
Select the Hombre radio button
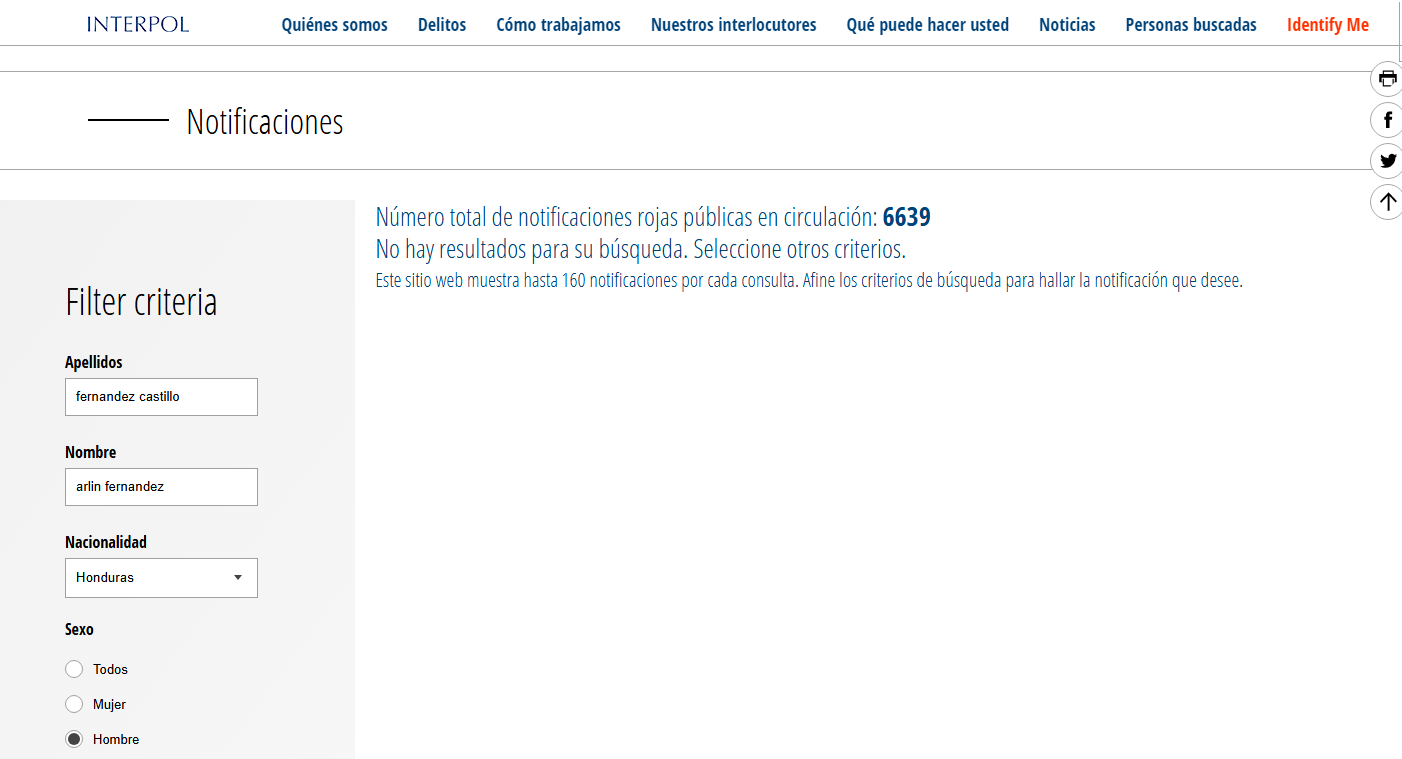click(x=74, y=739)
